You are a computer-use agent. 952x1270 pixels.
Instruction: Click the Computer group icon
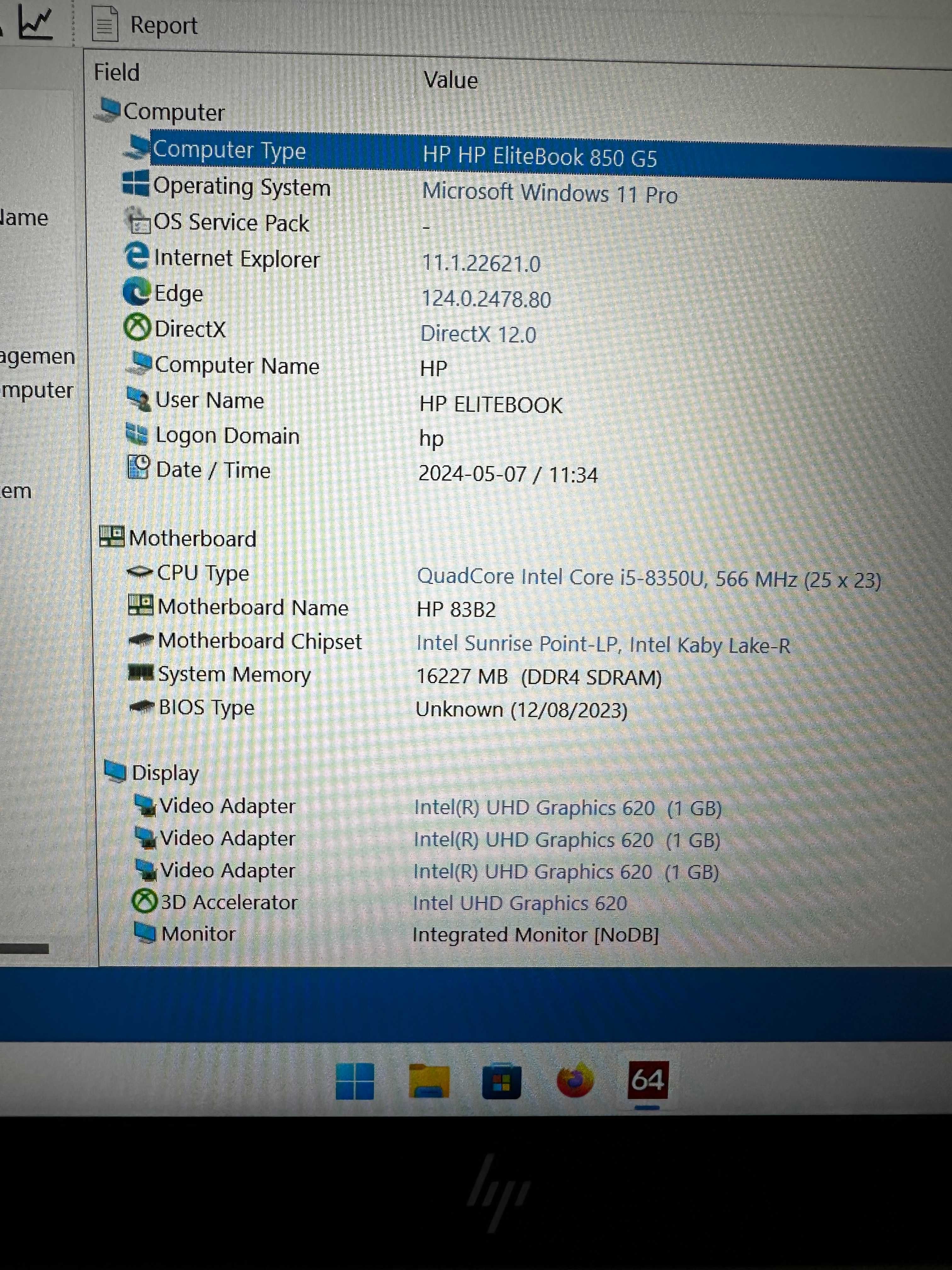point(107,110)
